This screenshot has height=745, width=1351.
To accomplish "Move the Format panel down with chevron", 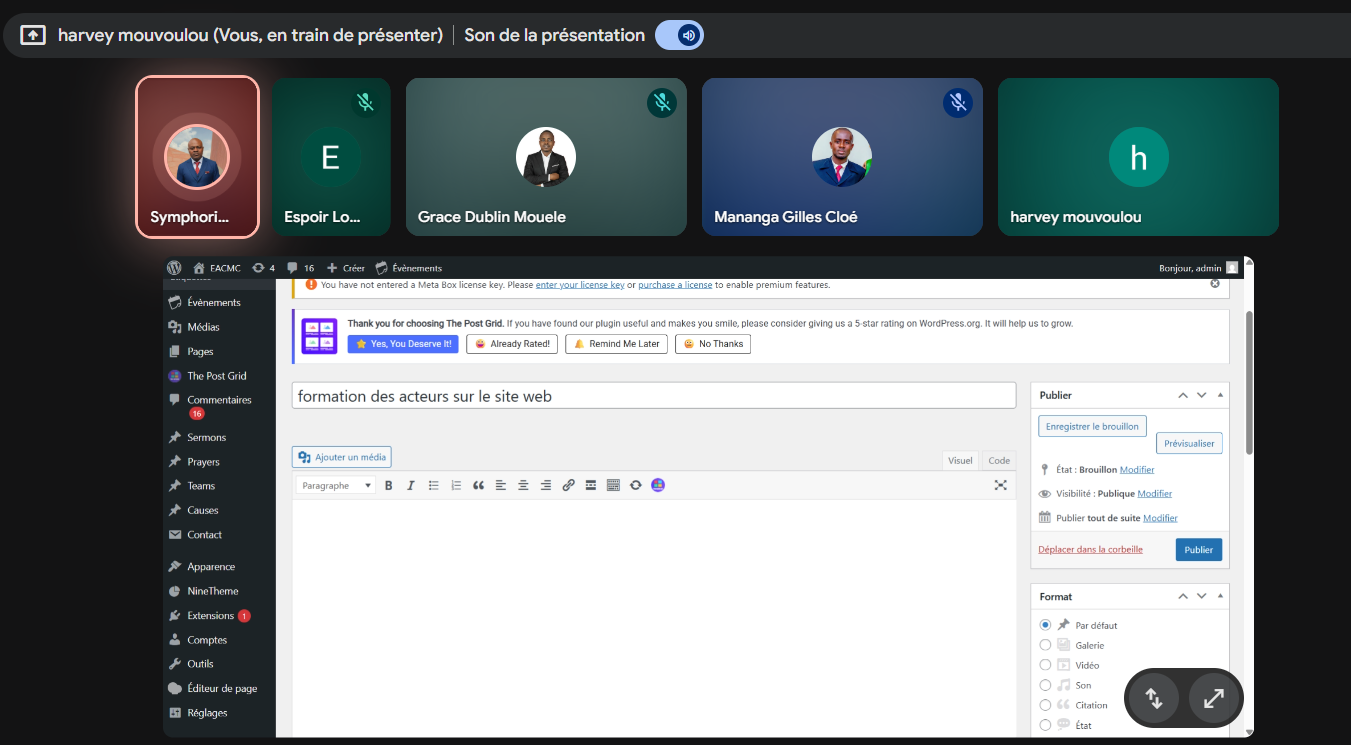I will (1202, 596).
